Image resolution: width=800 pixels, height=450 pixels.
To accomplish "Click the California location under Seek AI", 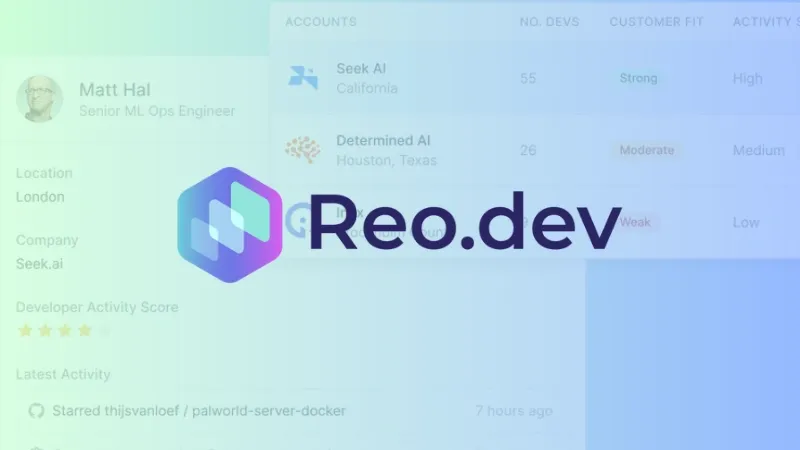I will click(x=367, y=88).
